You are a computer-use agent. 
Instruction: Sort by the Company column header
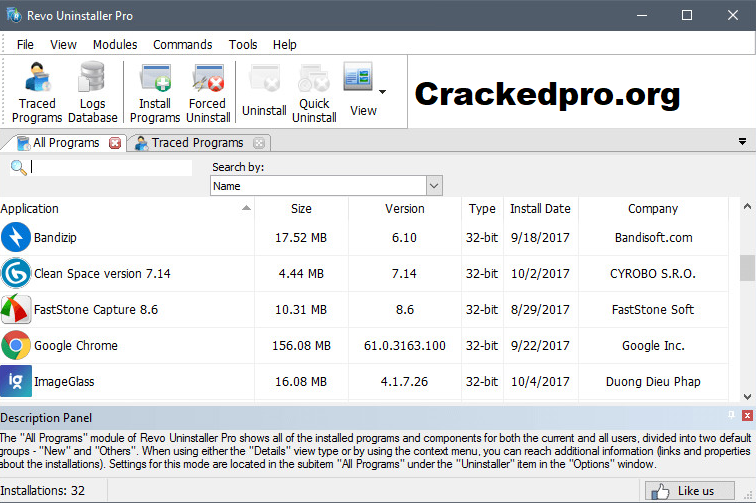pos(653,208)
